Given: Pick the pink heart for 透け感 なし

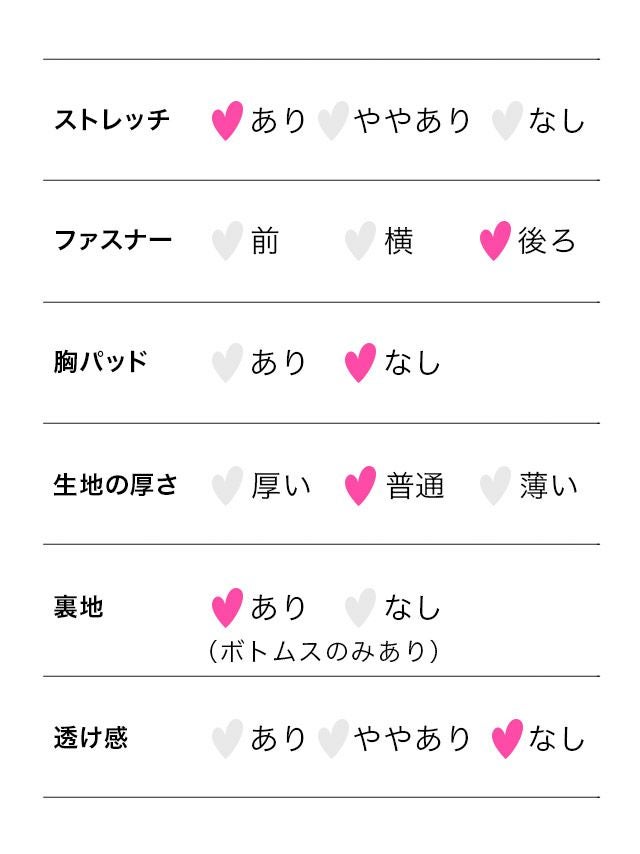Looking at the screenshot, I should (x=507, y=739).
